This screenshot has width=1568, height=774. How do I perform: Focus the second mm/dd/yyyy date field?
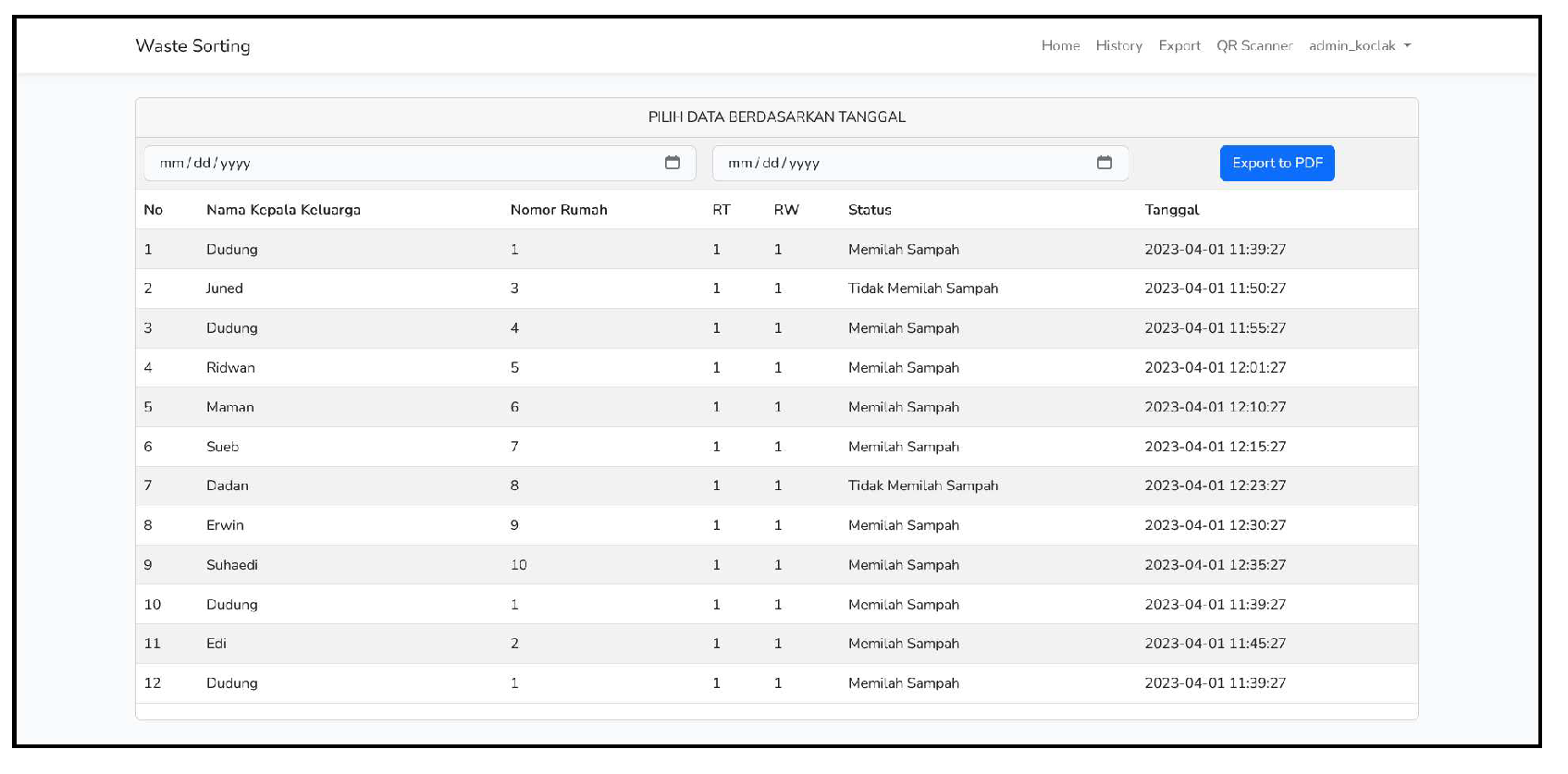897,163
